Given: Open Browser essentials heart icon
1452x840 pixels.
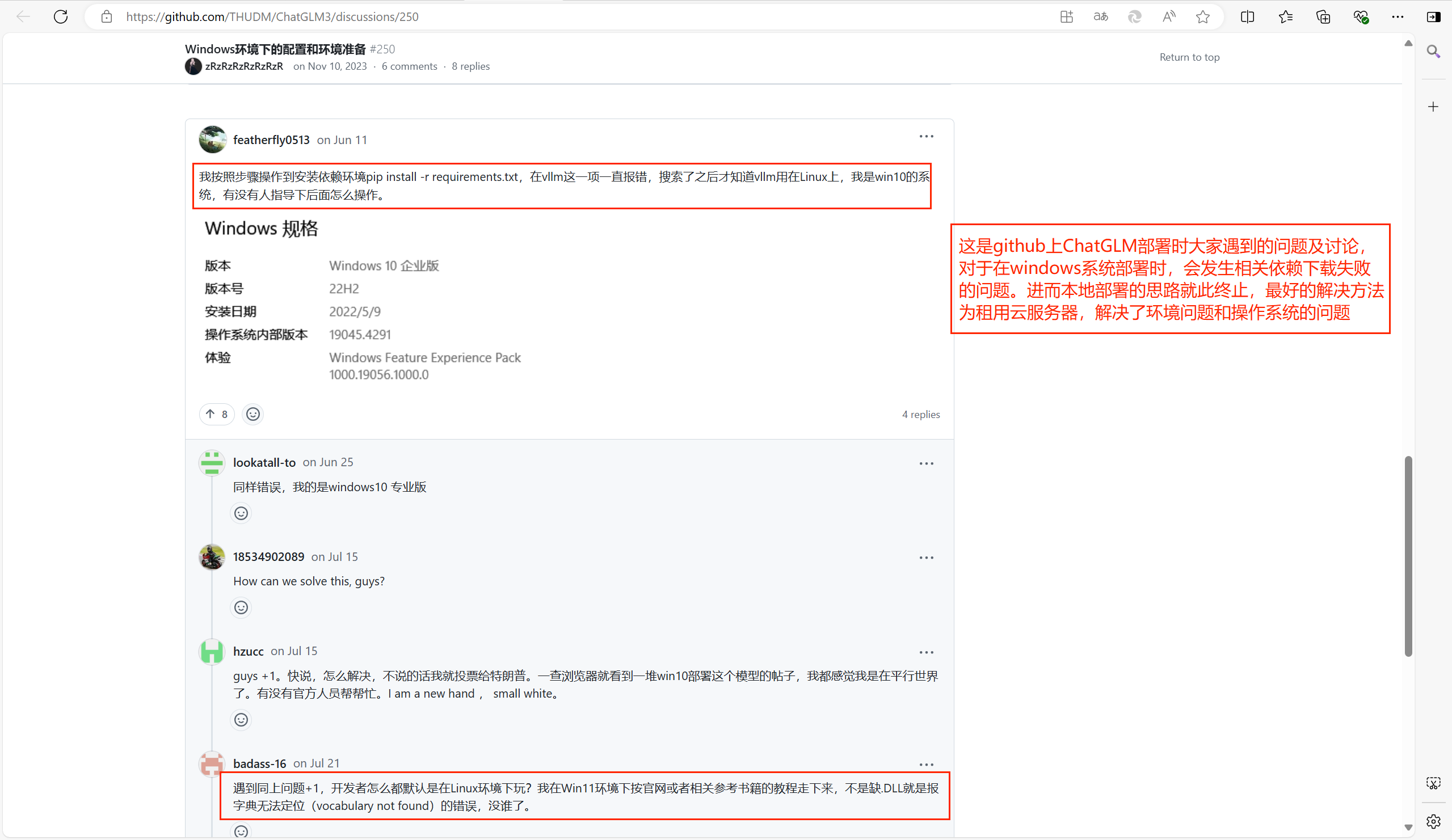Looking at the screenshot, I should tap(1361, 16).
